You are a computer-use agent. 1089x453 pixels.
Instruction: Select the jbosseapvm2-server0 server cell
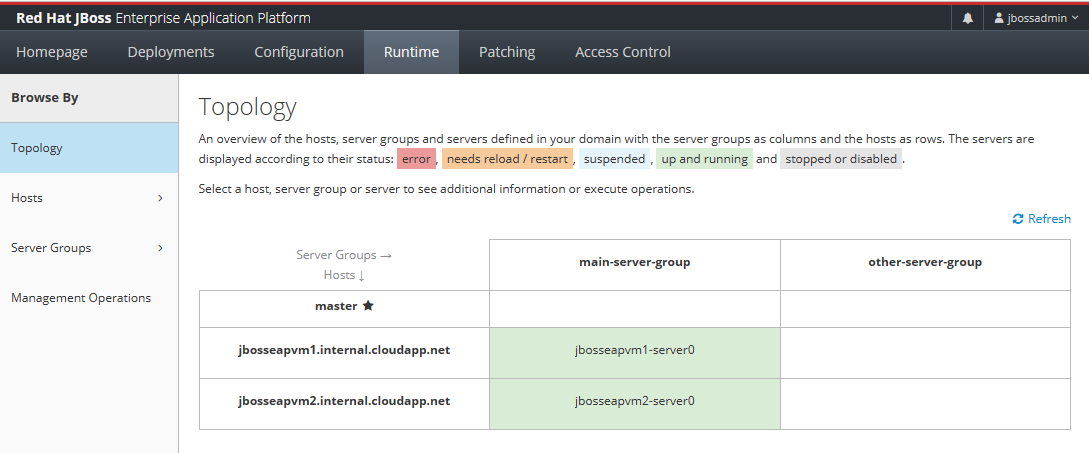tap(635, 402)
